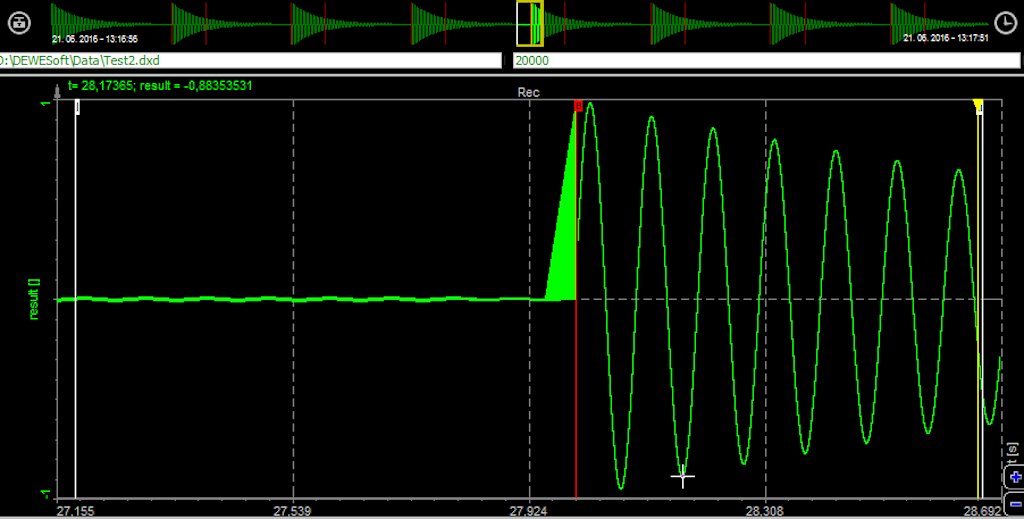Click the Rec label above the graph

(528, 93)
